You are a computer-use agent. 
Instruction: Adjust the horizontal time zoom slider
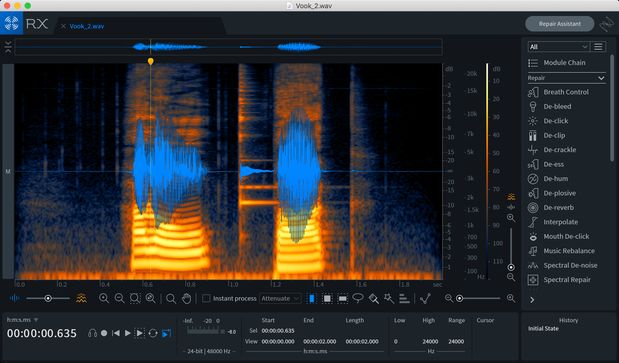(479, 298)
